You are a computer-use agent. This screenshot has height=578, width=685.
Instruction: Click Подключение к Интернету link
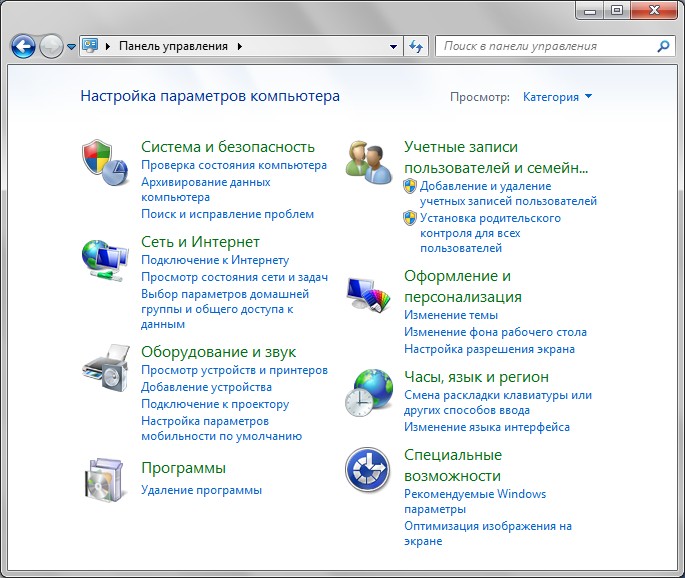215,260
